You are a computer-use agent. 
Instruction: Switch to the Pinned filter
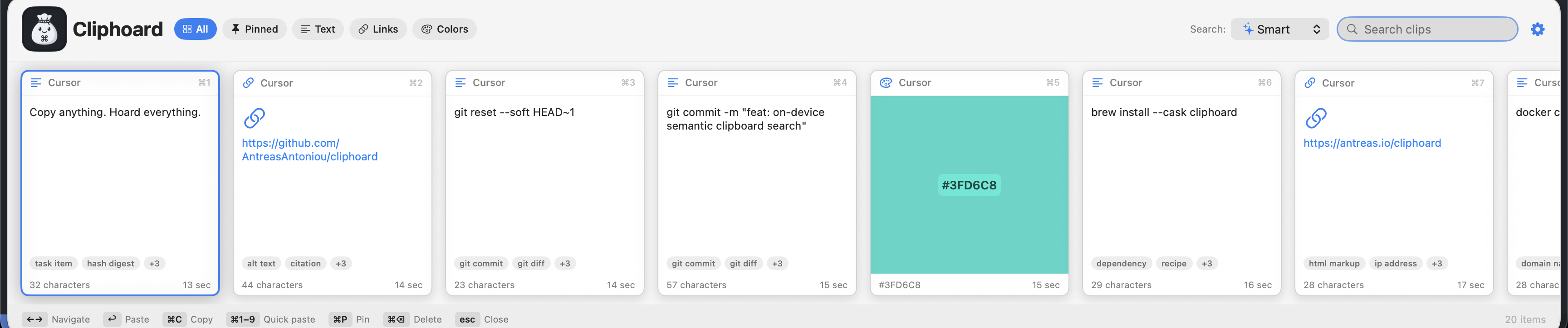(255, 29)
